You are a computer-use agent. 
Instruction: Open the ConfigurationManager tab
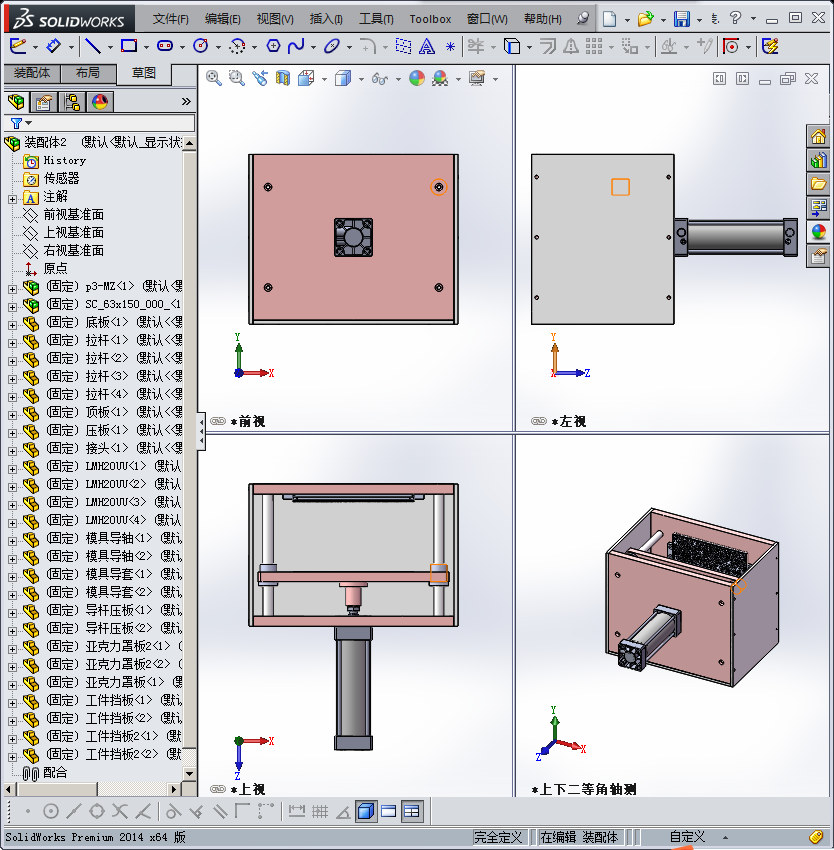(x=72, y=101)
